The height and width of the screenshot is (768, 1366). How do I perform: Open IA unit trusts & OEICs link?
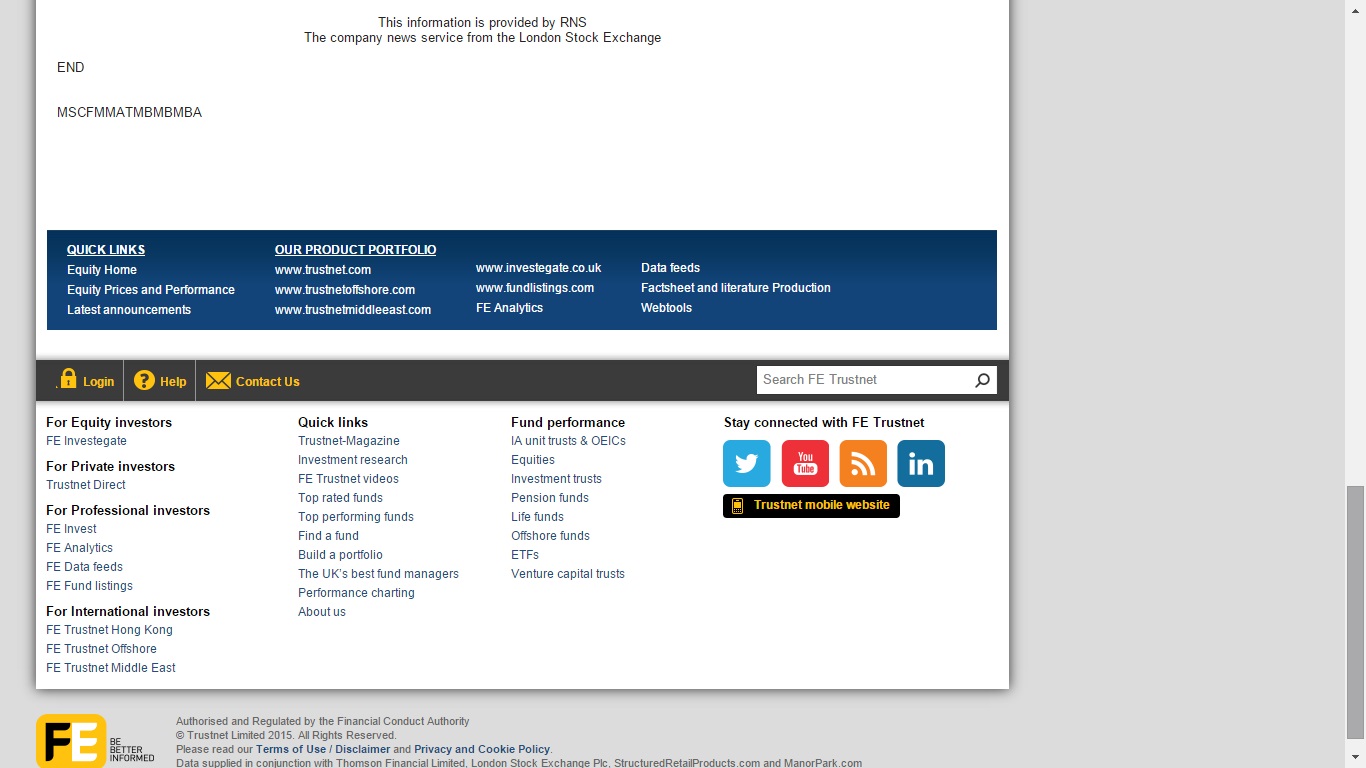click(x=569, y=441)
